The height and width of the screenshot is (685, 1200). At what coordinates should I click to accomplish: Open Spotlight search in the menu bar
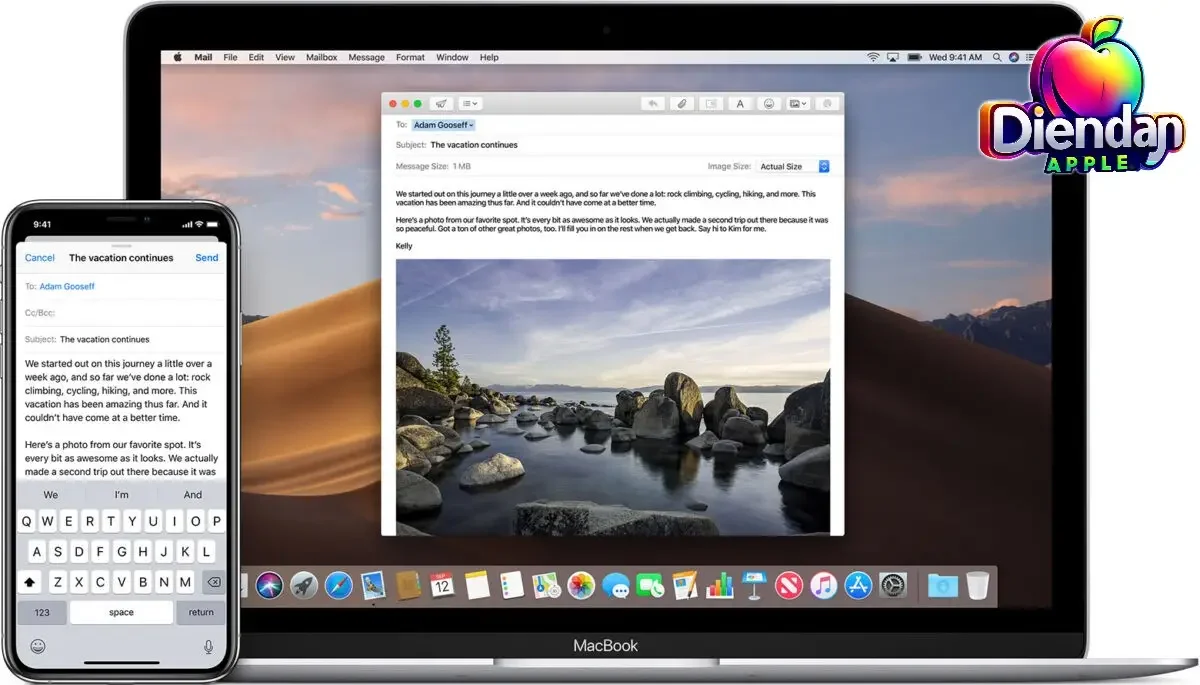coord(995,57)
